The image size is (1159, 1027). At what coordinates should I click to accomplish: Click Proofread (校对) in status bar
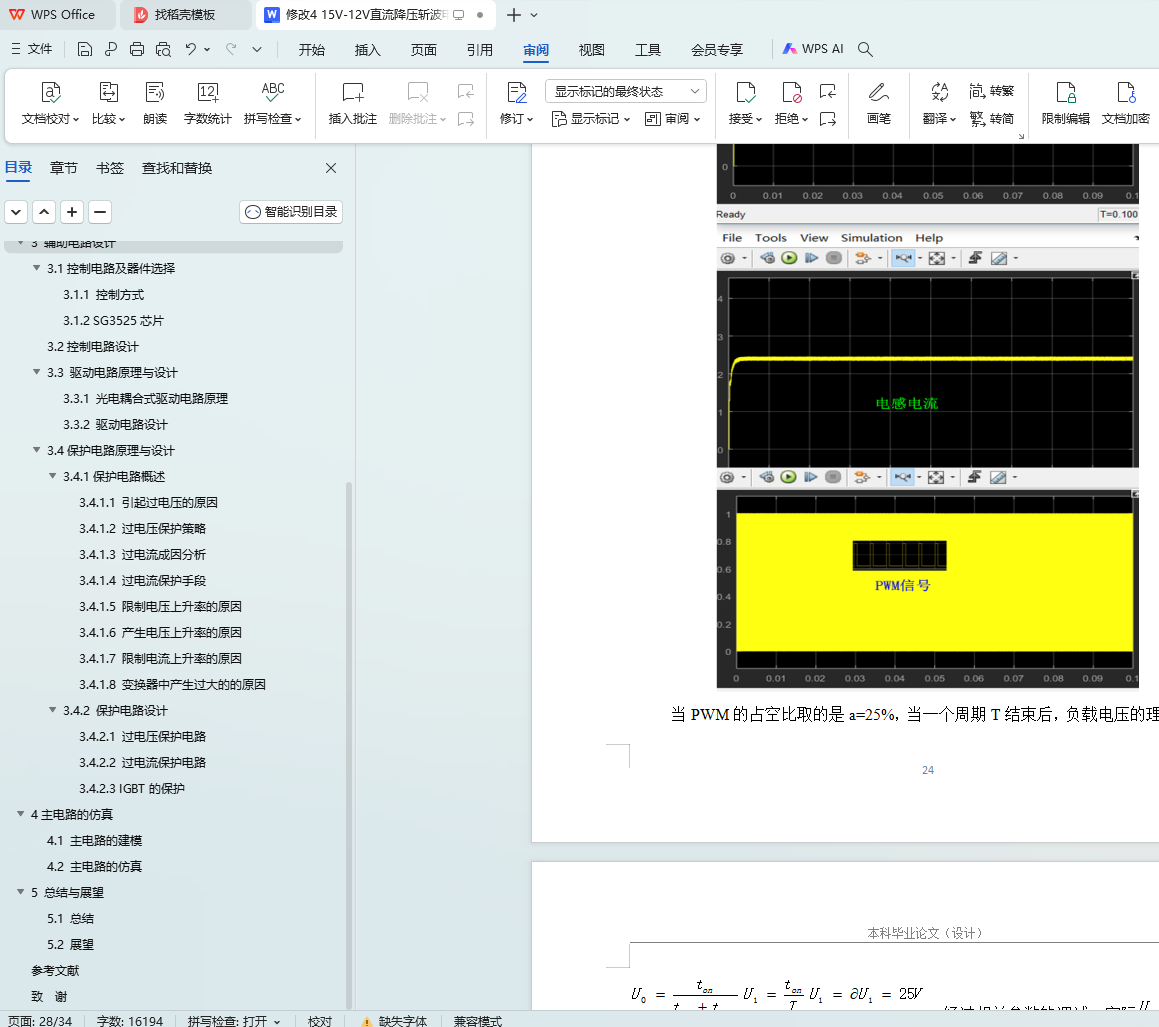tap(319, 1020)
